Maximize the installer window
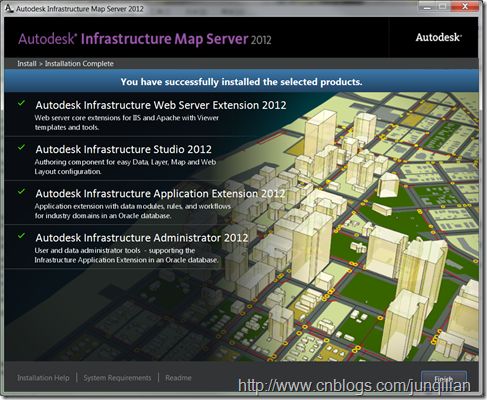The image size is (487, 400). tap(443, 6)
